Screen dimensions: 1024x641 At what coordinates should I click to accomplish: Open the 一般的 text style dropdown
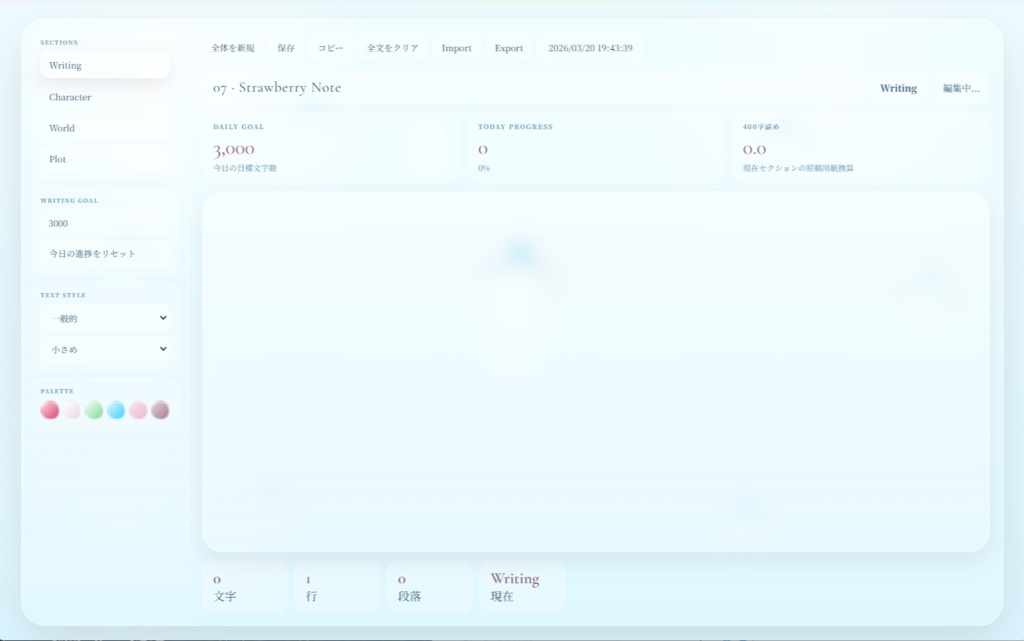[105, 318]
